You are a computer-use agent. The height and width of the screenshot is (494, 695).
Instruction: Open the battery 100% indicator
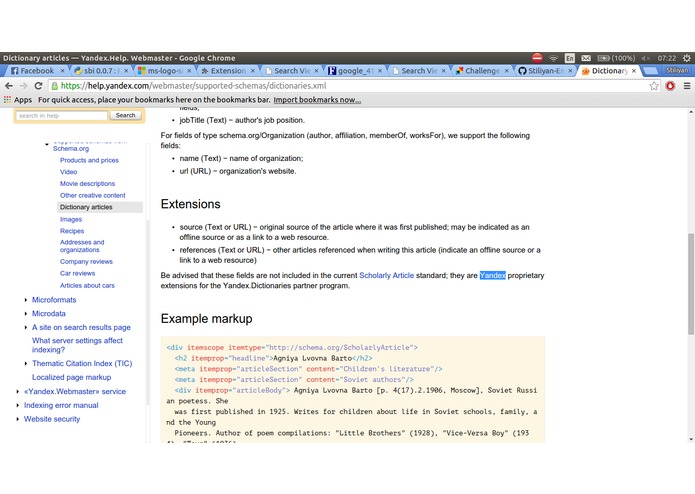(616, 58)
